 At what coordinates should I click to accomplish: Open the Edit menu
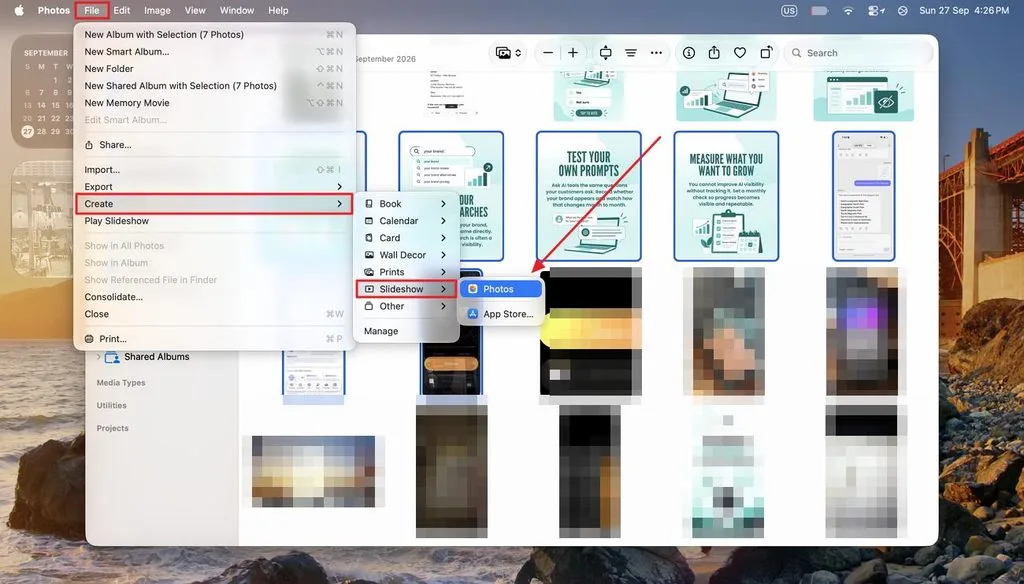121,10
